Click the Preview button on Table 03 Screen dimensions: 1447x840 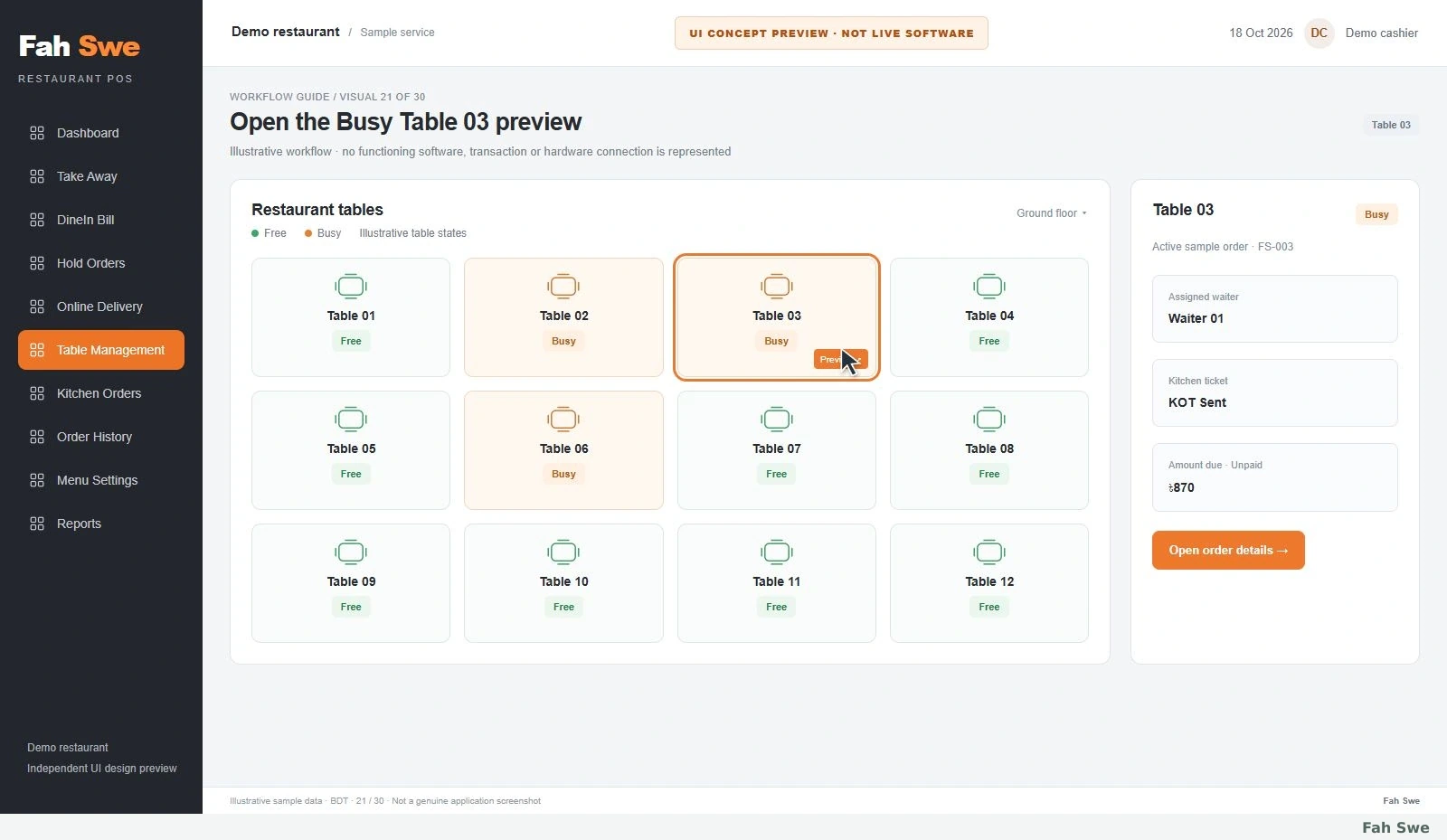(840, 360)
